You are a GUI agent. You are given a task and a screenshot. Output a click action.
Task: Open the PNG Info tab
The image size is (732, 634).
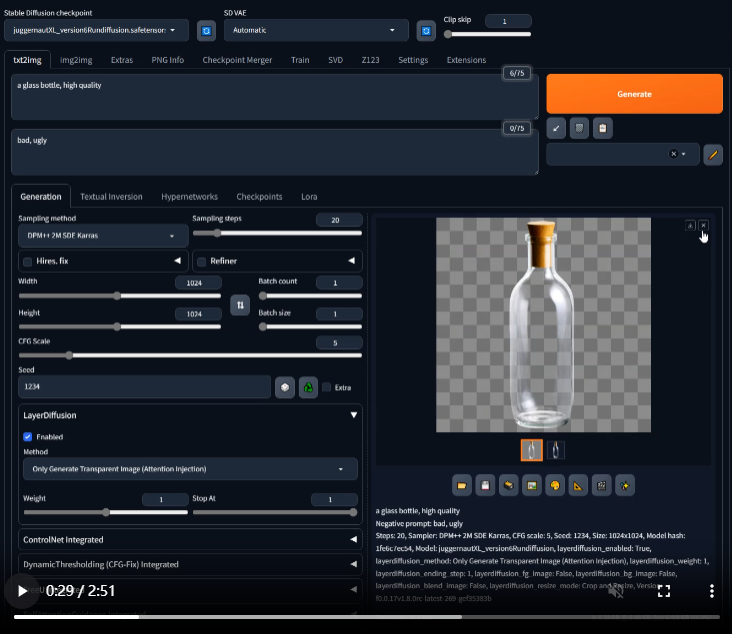(168, 60)
